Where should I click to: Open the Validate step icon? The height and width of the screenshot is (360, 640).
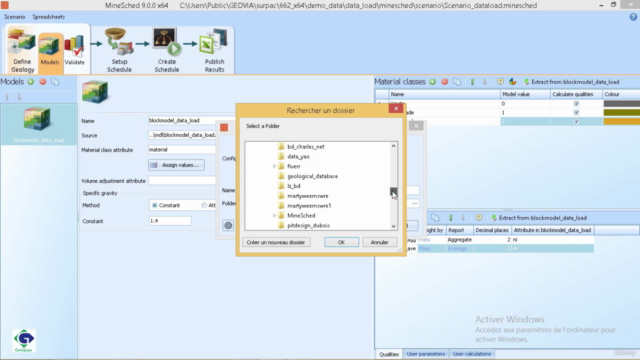[x=74, y=51]
